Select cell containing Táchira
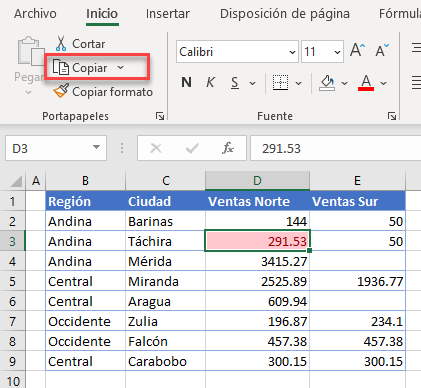Screen dimensions: 421x388 tap(166, 241)
